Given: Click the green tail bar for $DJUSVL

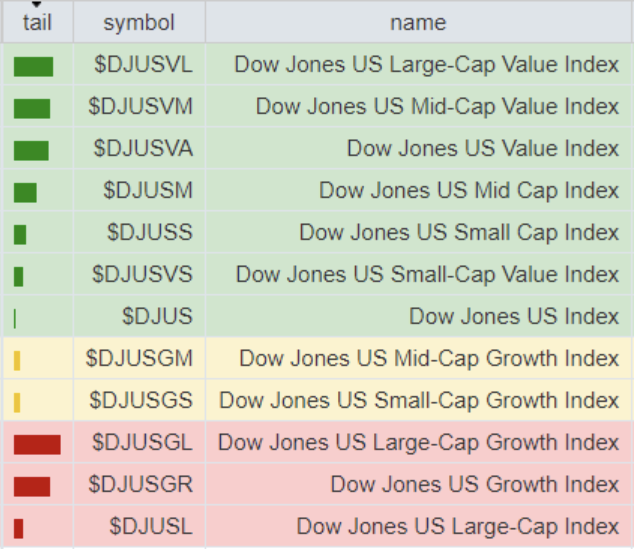Looking at the screenshot, I should point(33,67).
